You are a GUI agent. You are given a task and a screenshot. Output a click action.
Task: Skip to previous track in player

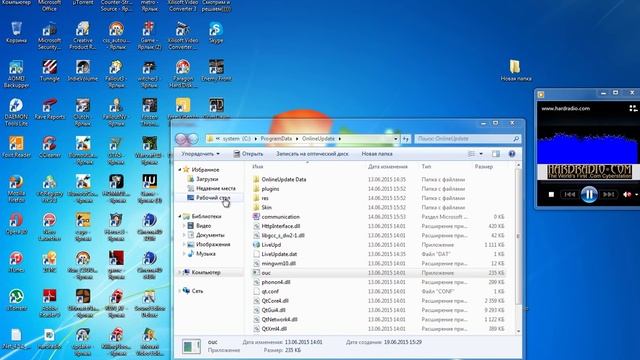570,195
